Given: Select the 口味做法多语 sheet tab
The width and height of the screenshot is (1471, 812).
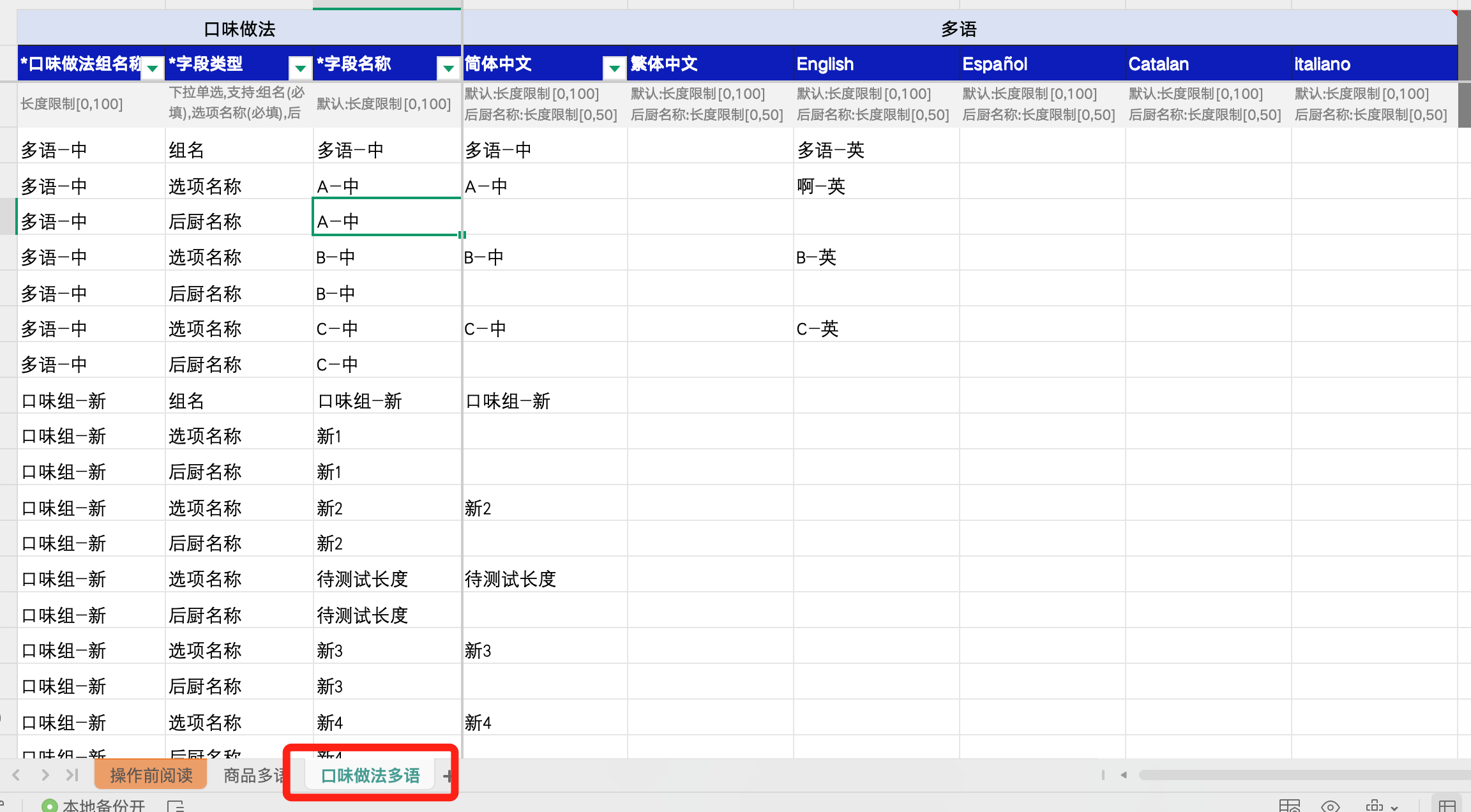Looking at the screenshot, I should [370, 775].
